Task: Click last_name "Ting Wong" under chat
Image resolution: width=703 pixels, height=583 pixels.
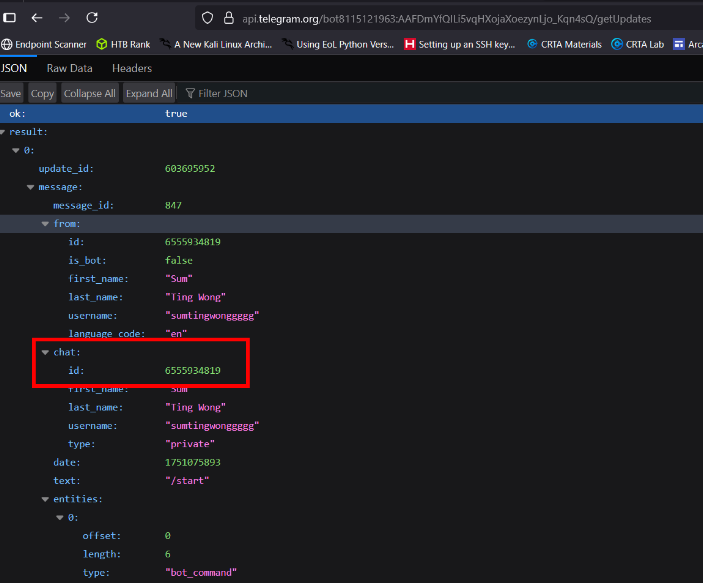Action: [x=195, y=408]
